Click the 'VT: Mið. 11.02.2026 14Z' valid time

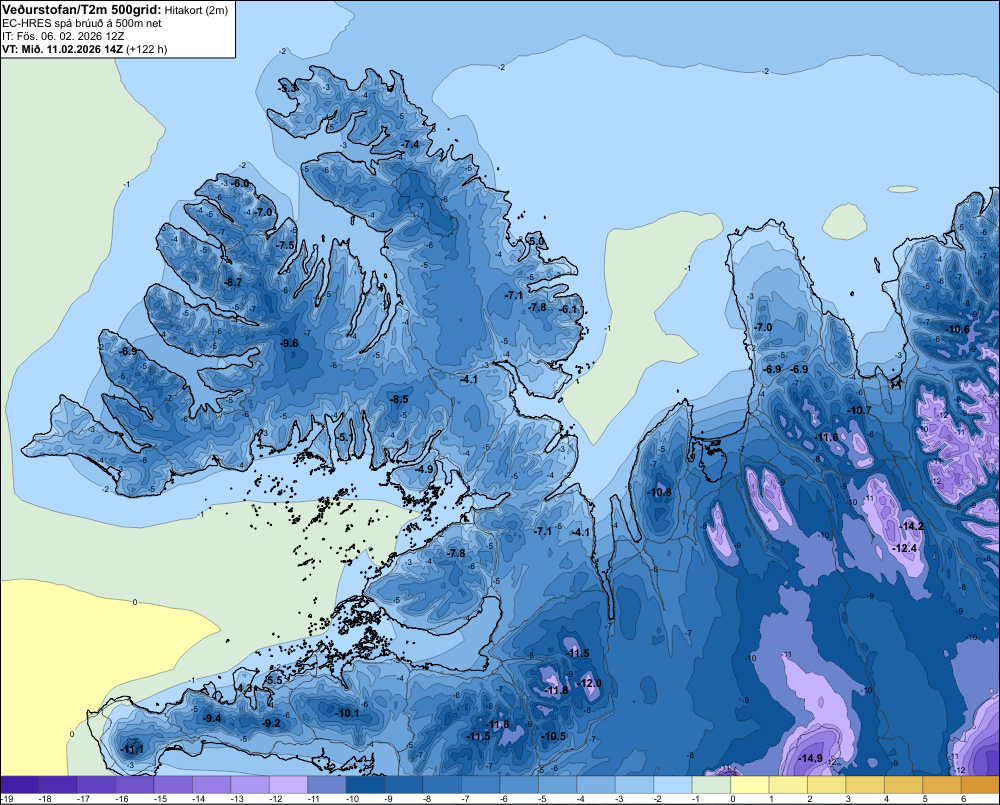(x=62, y=49)
